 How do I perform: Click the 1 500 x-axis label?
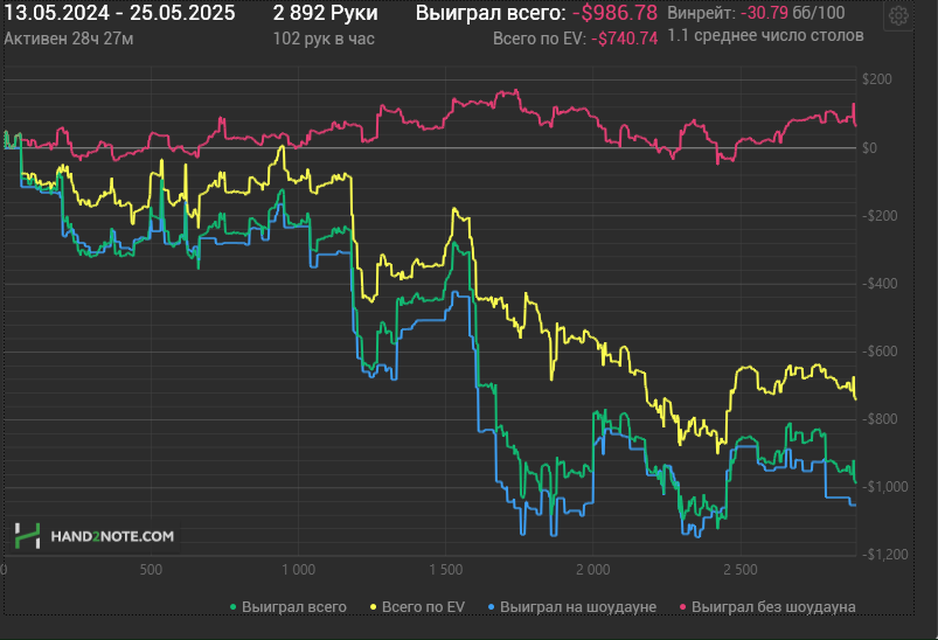click(446, 570)
